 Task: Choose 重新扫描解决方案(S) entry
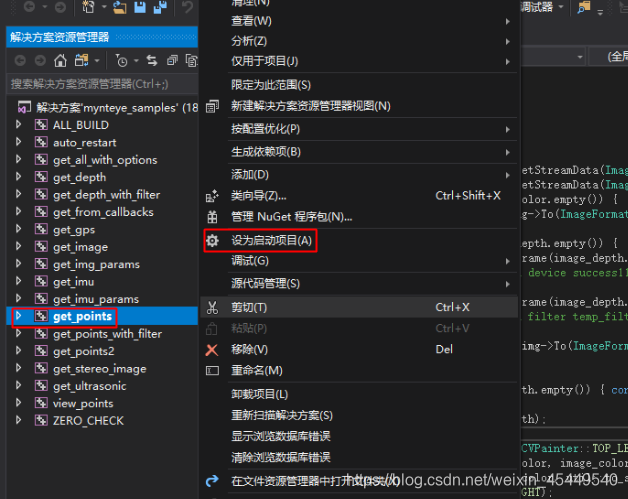(x=359, y=415)
